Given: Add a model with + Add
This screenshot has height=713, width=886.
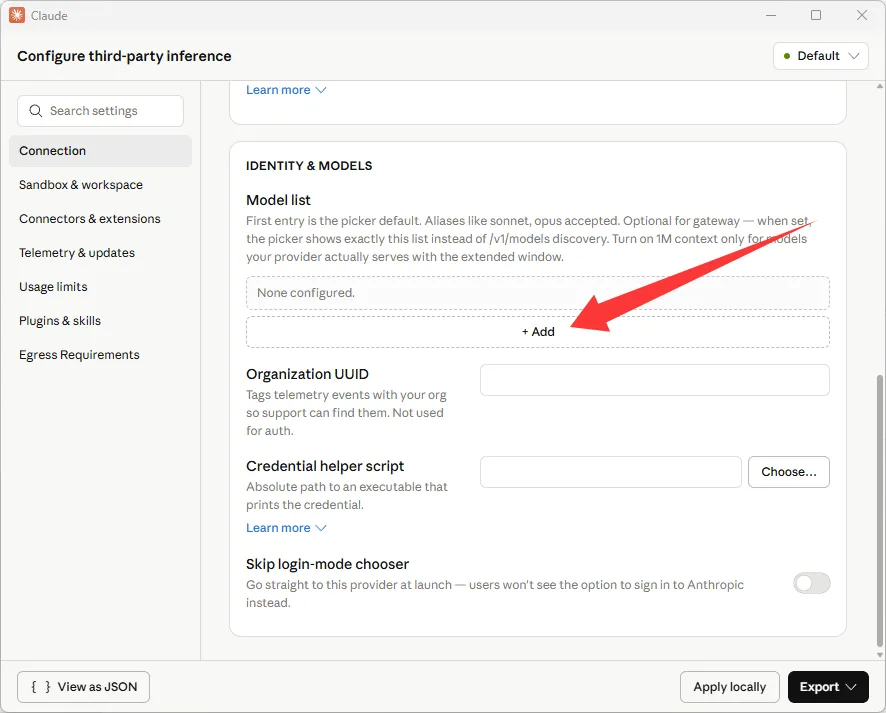Looking at the screenshot, I should click(x=538, y=332).
